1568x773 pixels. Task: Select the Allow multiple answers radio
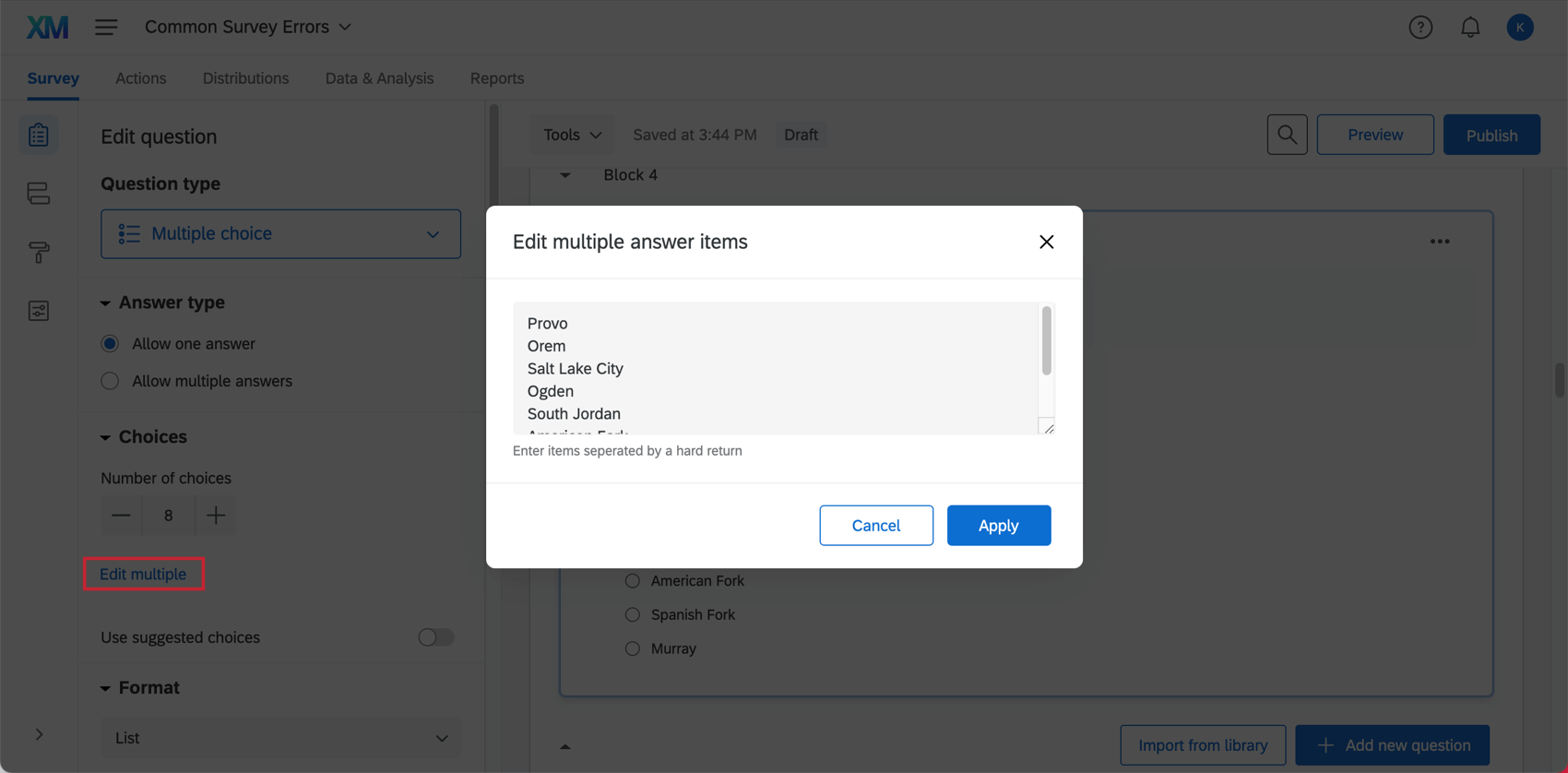(110, 381)
